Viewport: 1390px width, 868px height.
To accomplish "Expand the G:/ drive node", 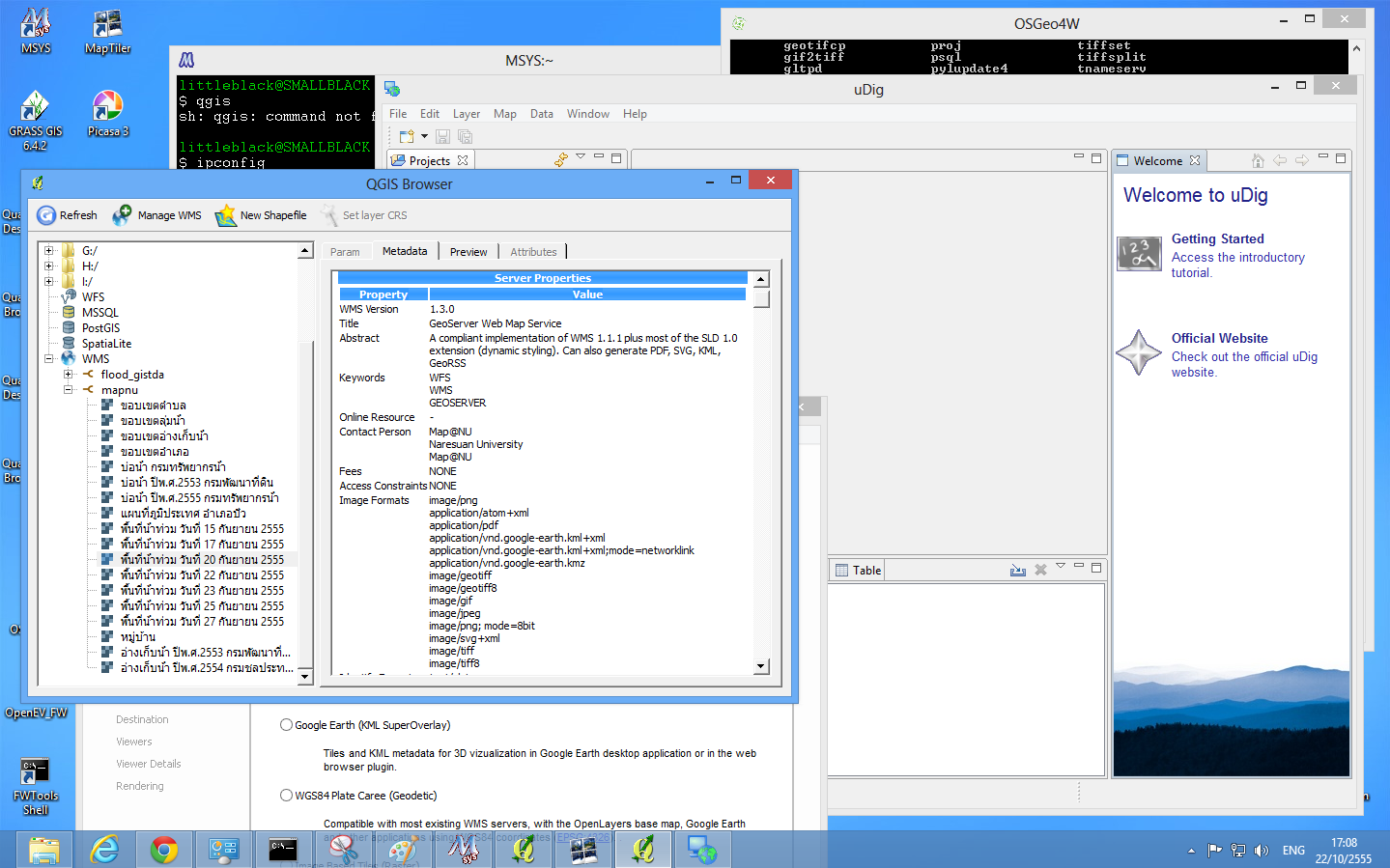I will [x=48, y=251].
